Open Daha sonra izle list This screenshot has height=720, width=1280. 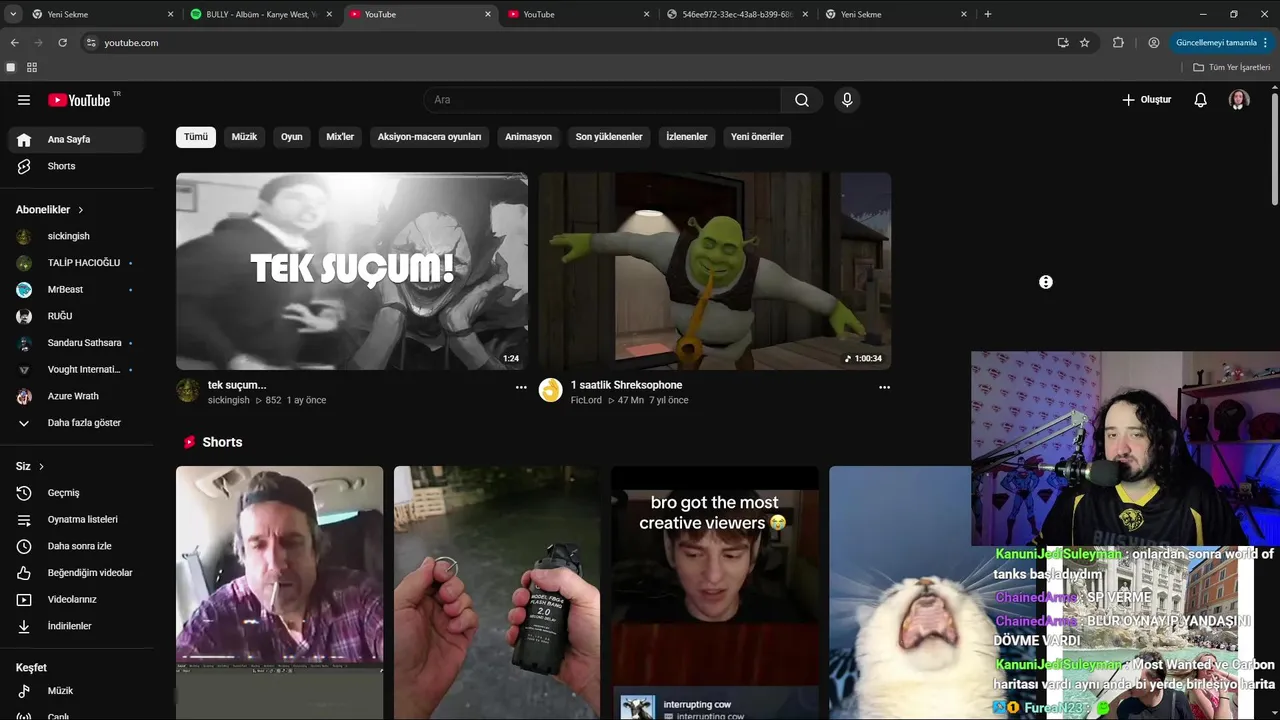coord(76,546)
